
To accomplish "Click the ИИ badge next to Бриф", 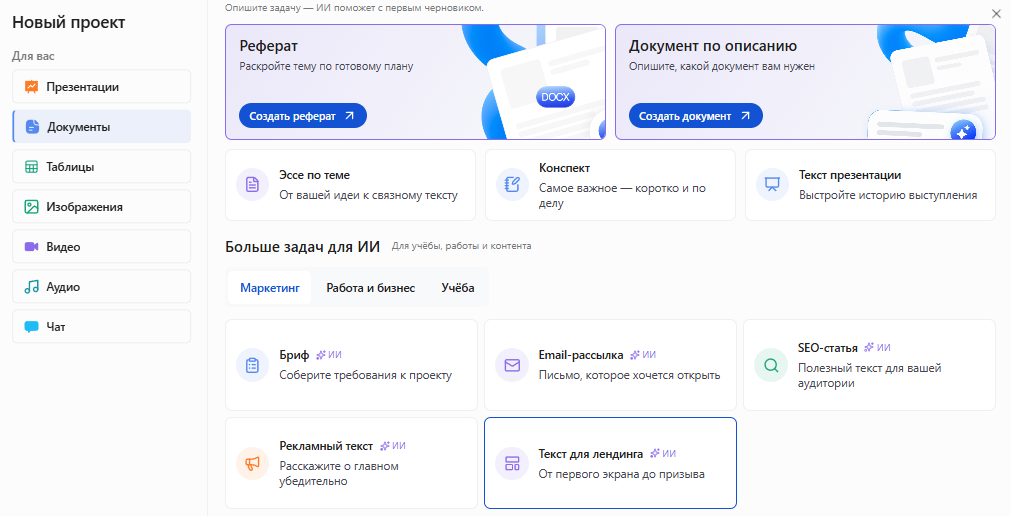I will (x=329, y=355).
